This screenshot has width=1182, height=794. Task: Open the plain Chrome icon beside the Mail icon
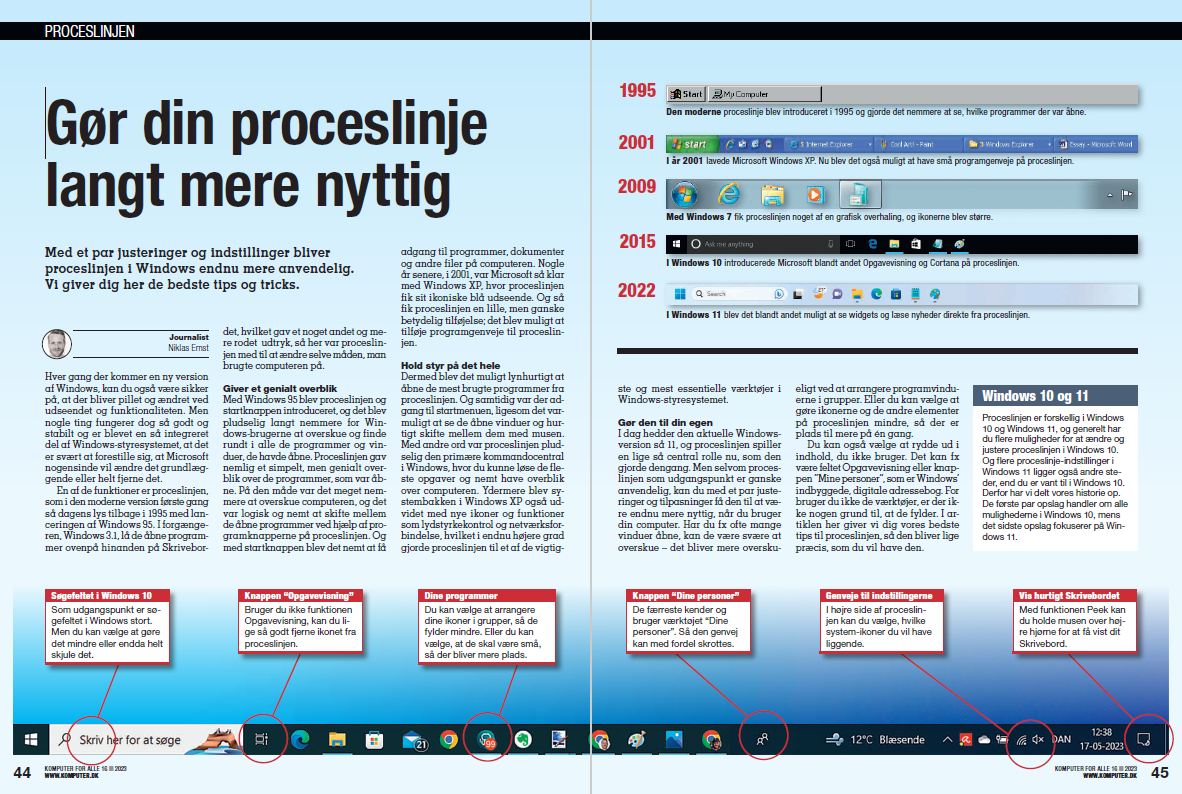coord(449,740)
